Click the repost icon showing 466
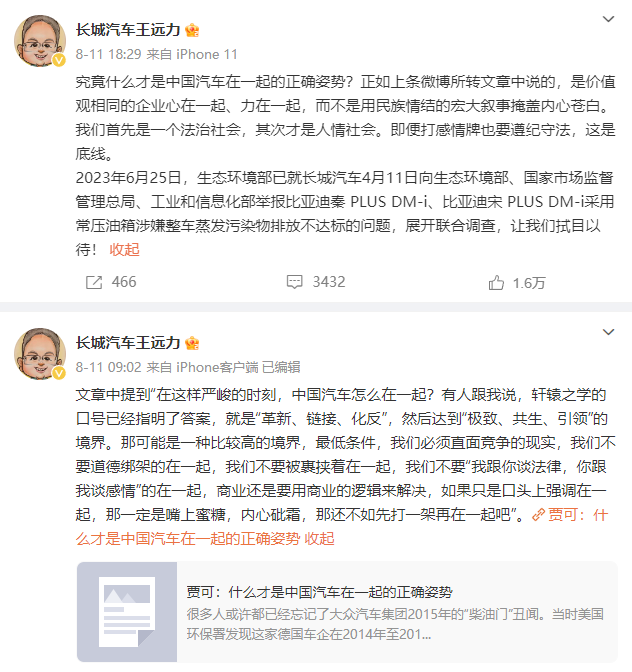 [x=94, y=282]
